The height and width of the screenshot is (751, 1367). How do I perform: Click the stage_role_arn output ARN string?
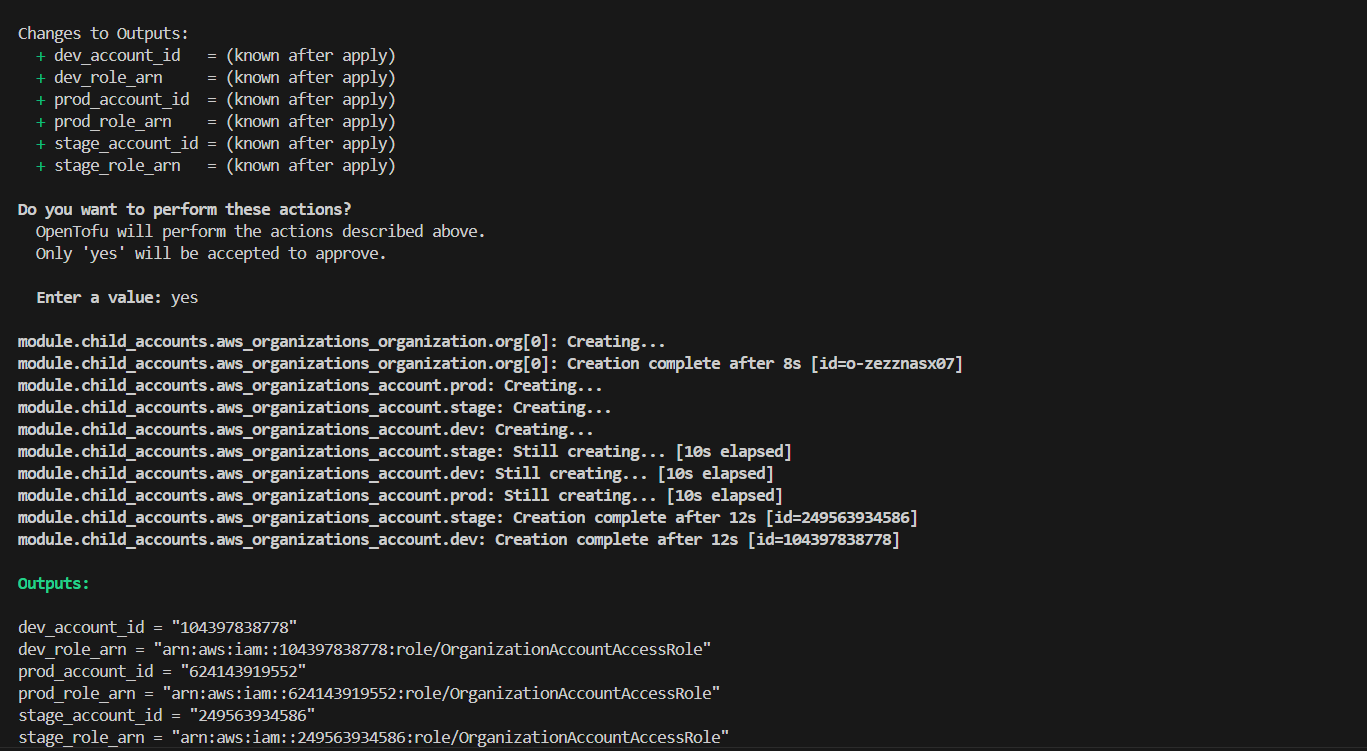pyautogui.click(x=450, y=737)
